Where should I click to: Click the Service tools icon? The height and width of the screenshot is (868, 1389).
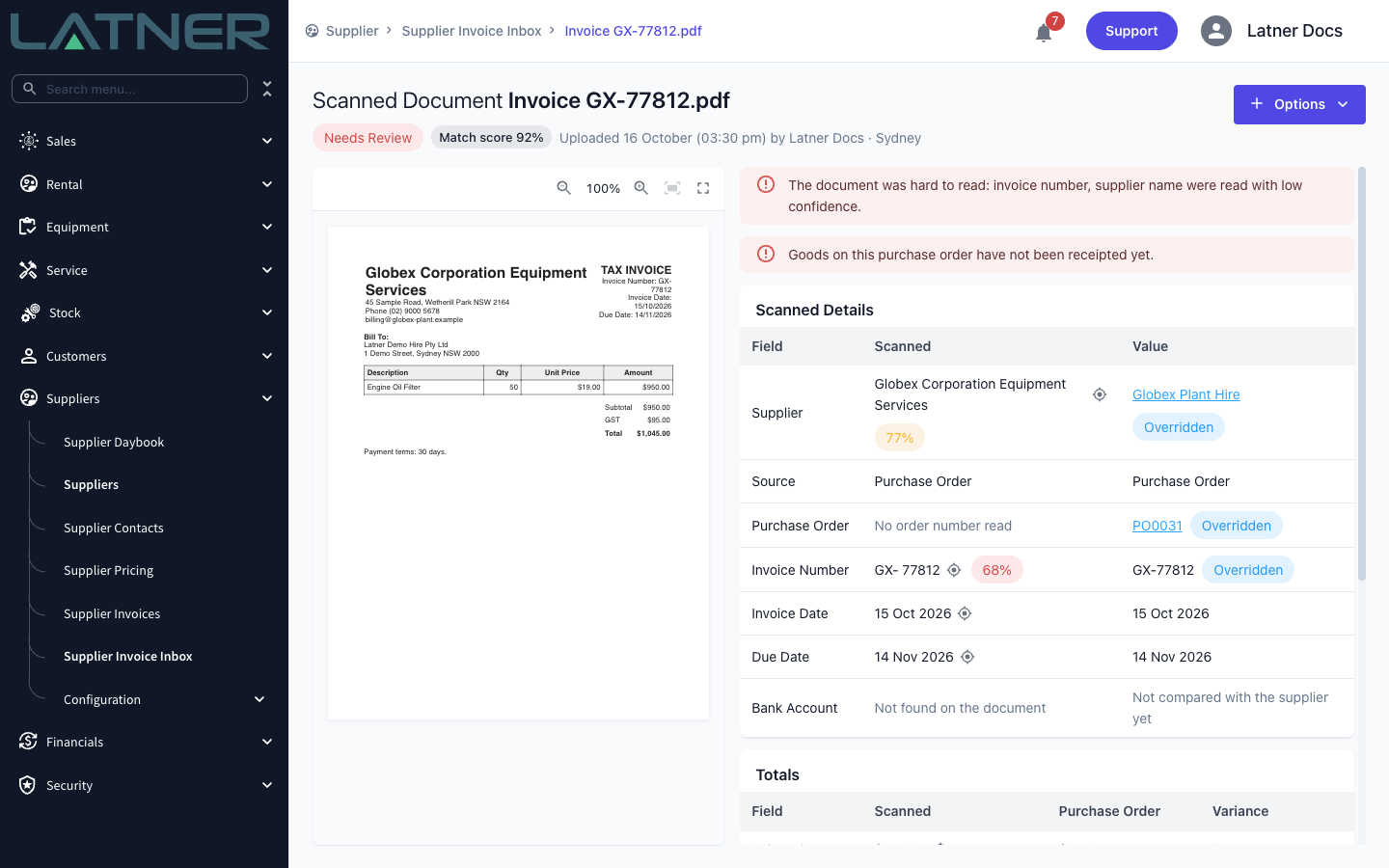[28, 270]
